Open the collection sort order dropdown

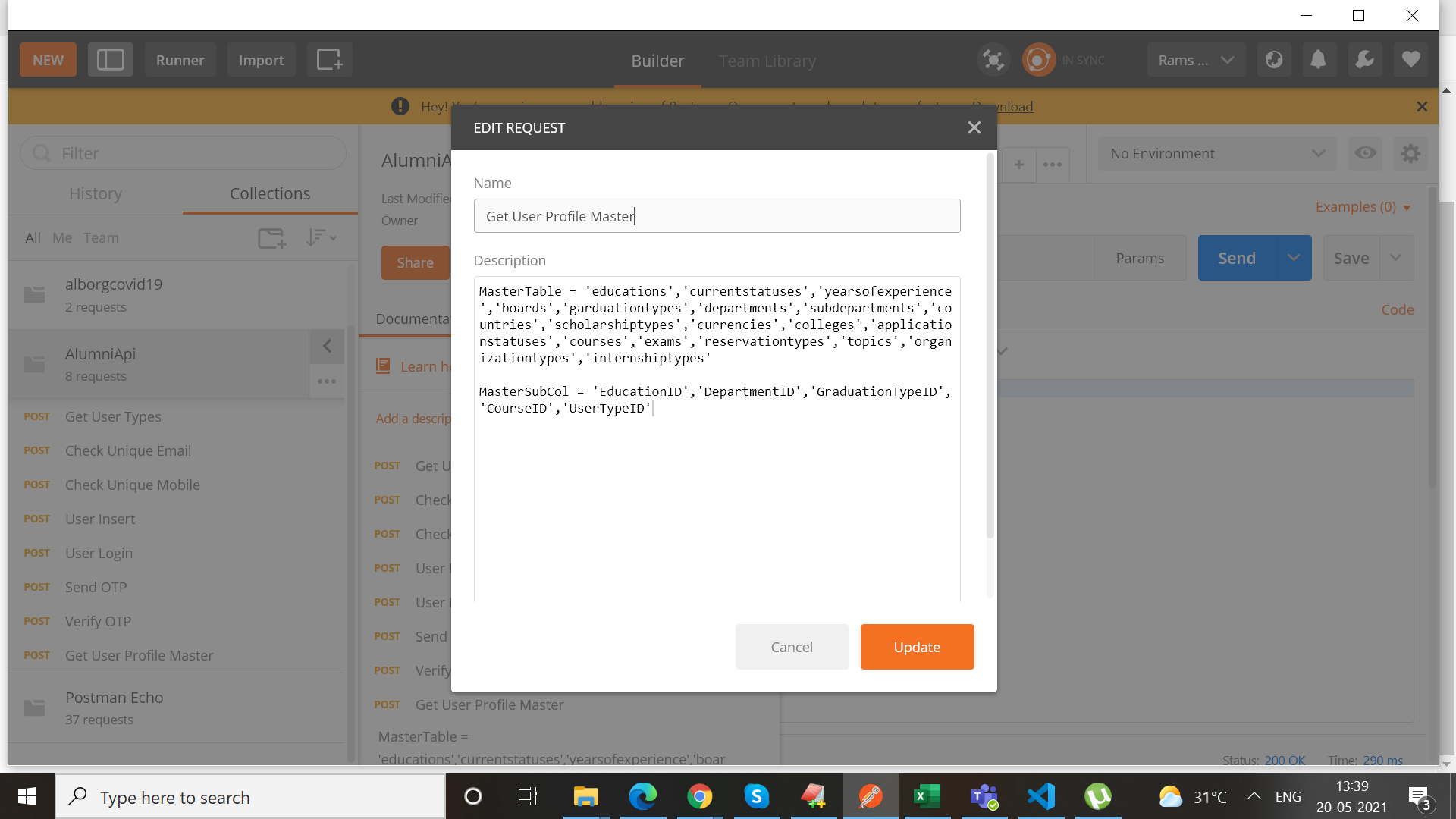click(x=321, y=238)
